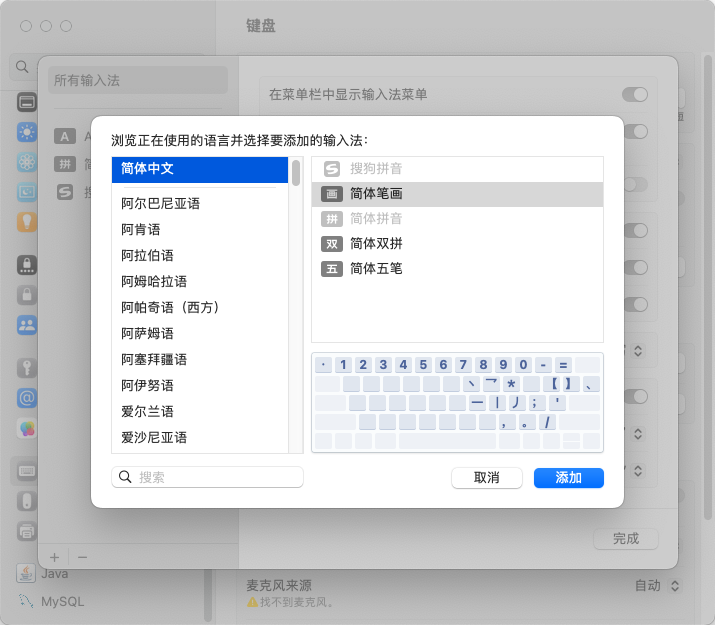Open the gray padlock icon in sidebar
715x625 pixels.
27,295
